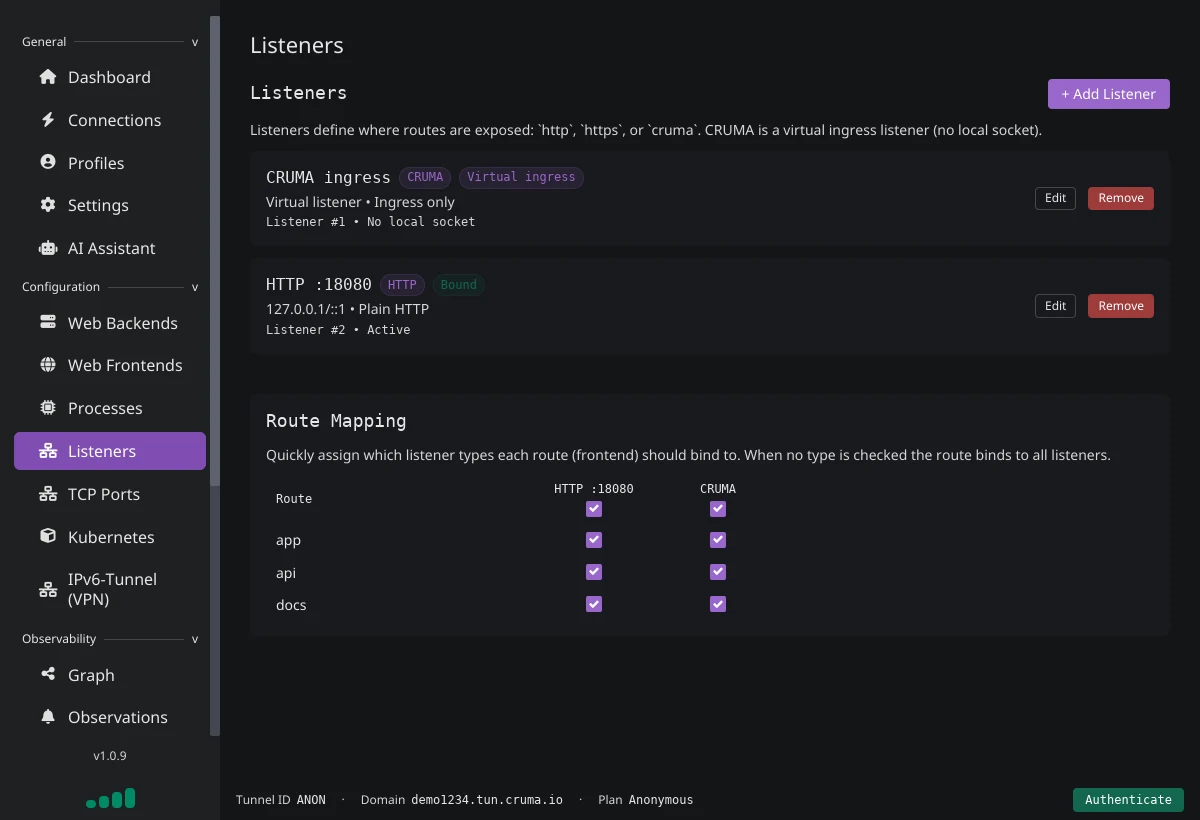Toggle CRUMA column header checkbox
The width and height of the screenshot is (1200, 820).
717,509
